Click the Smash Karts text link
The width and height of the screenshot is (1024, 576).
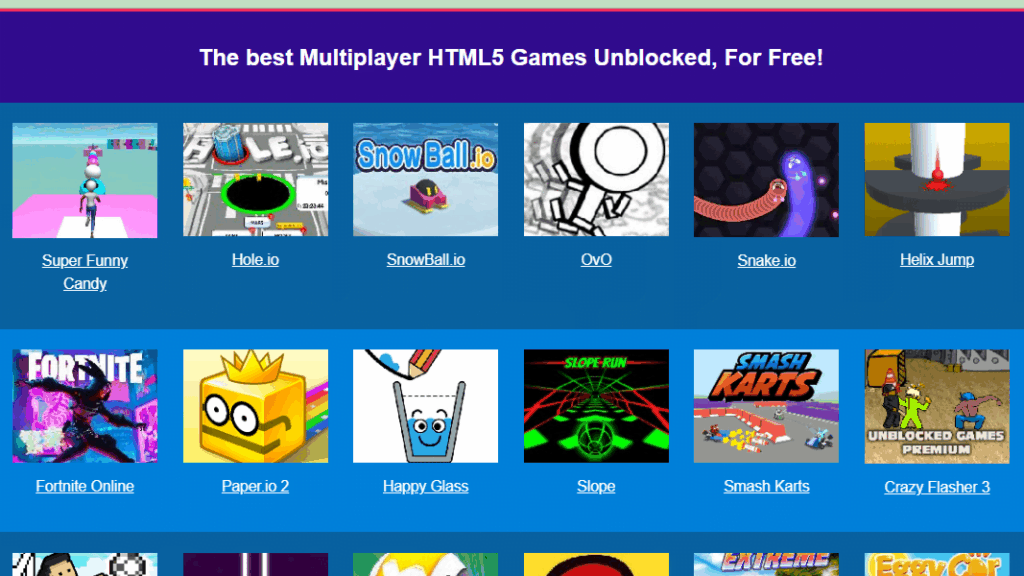pos(766,487)
